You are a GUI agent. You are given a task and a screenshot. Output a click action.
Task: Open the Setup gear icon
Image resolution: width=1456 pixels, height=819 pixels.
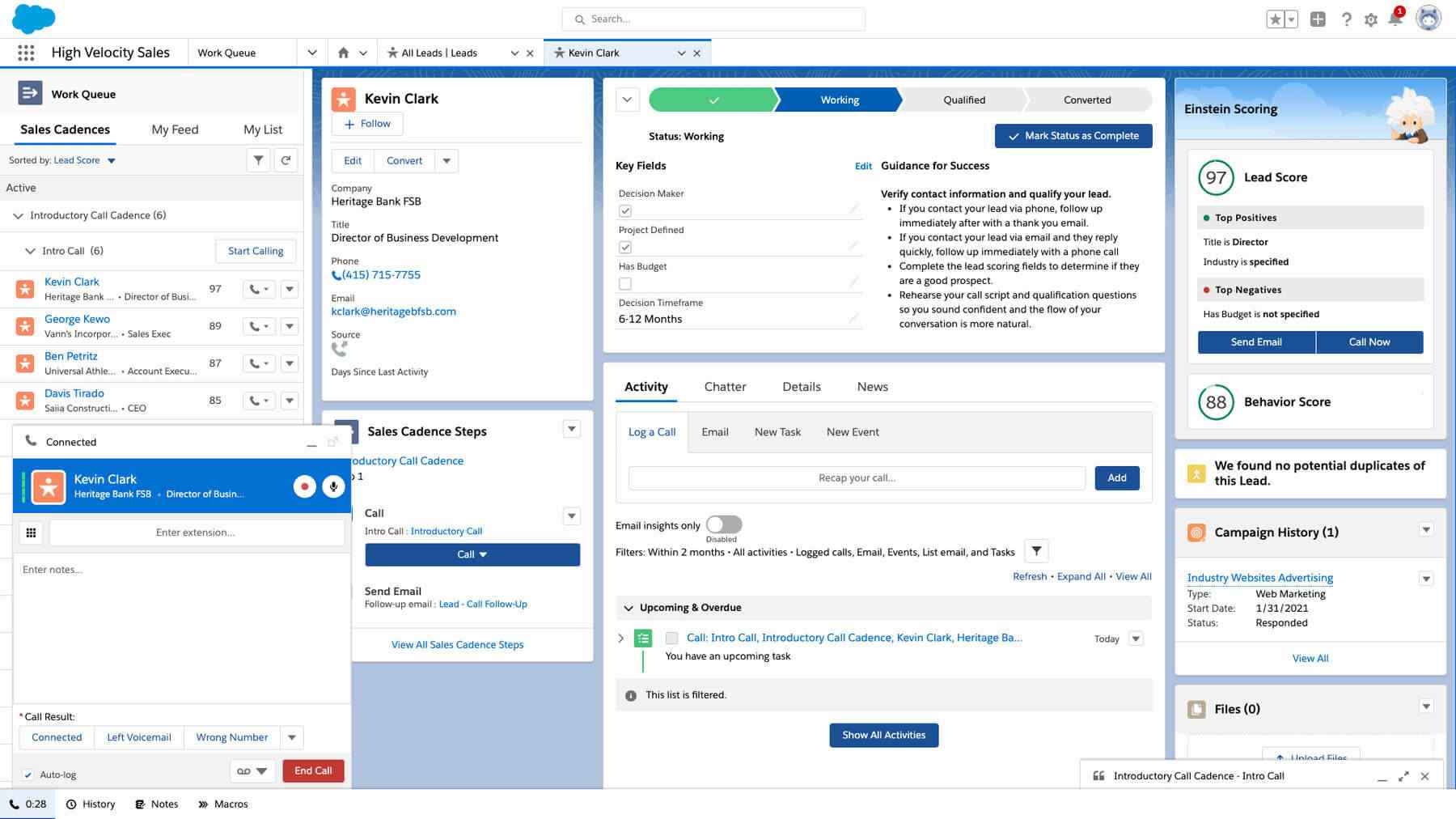tap(1370, 19)
